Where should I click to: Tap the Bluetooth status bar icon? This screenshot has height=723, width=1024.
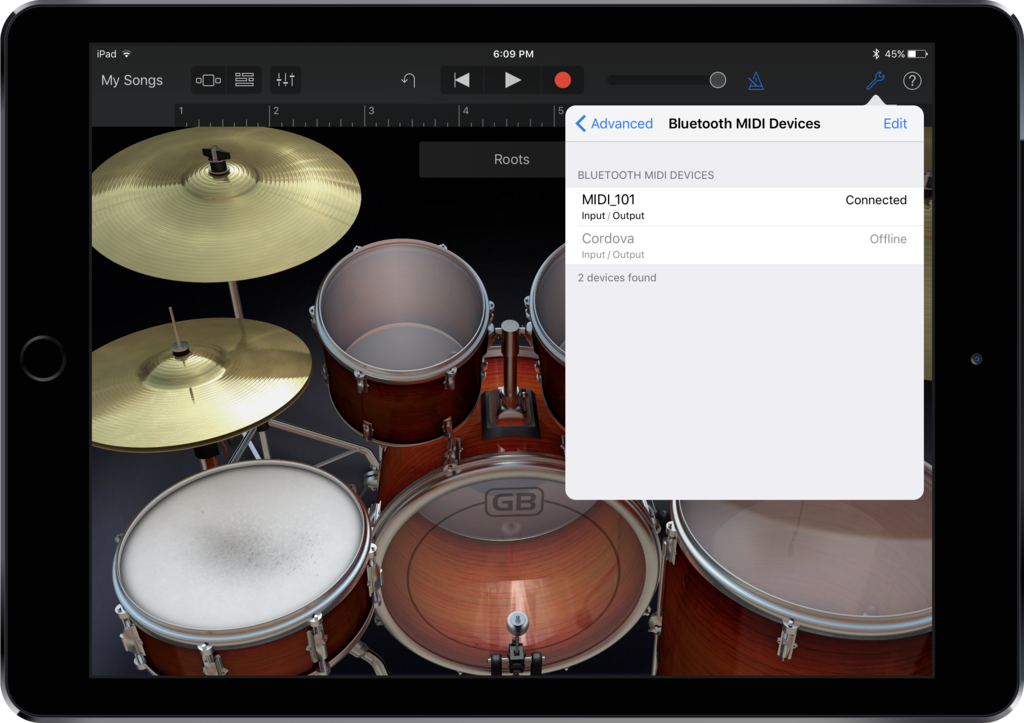[876, 54]
